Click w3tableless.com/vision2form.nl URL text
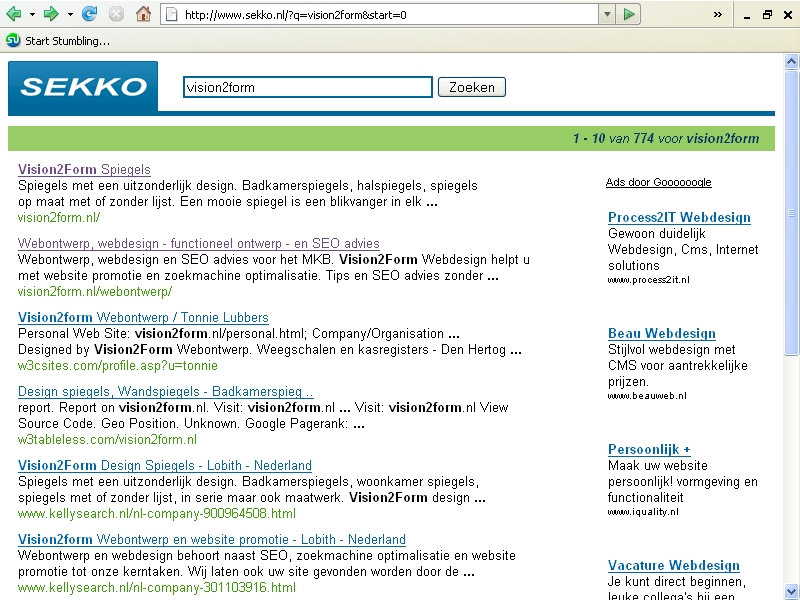 [107, 439]
